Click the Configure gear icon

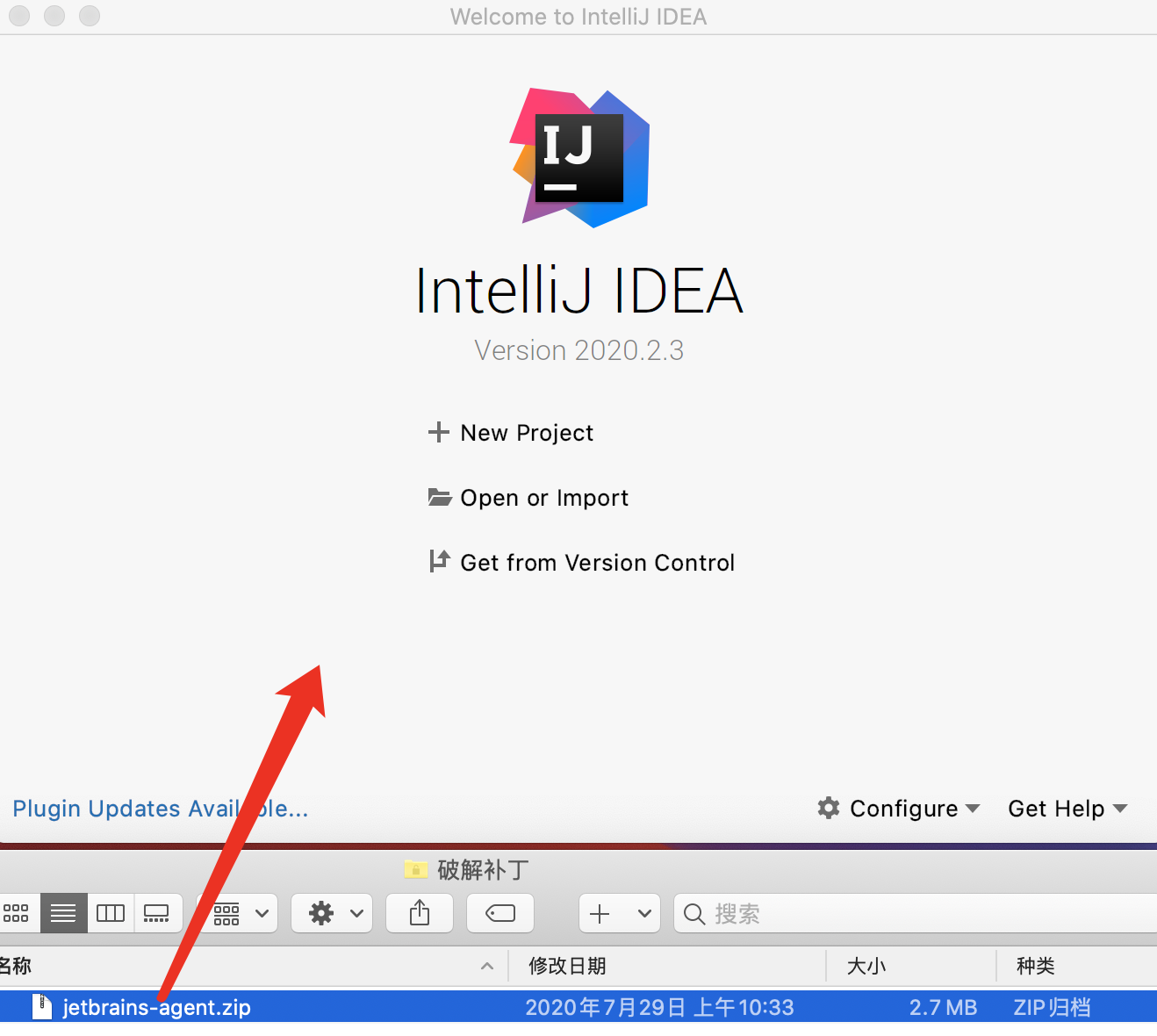point(829,808)
